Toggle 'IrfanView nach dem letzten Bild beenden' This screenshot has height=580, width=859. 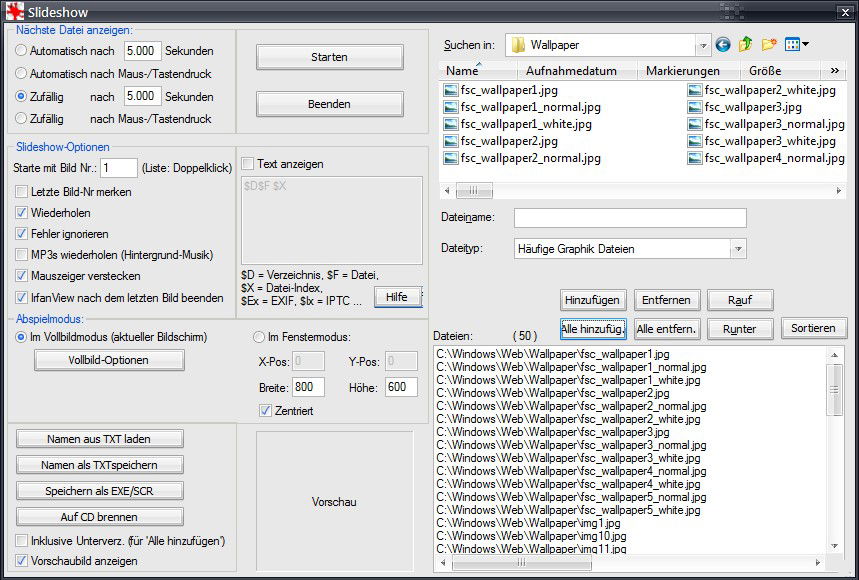click(21, 298)
